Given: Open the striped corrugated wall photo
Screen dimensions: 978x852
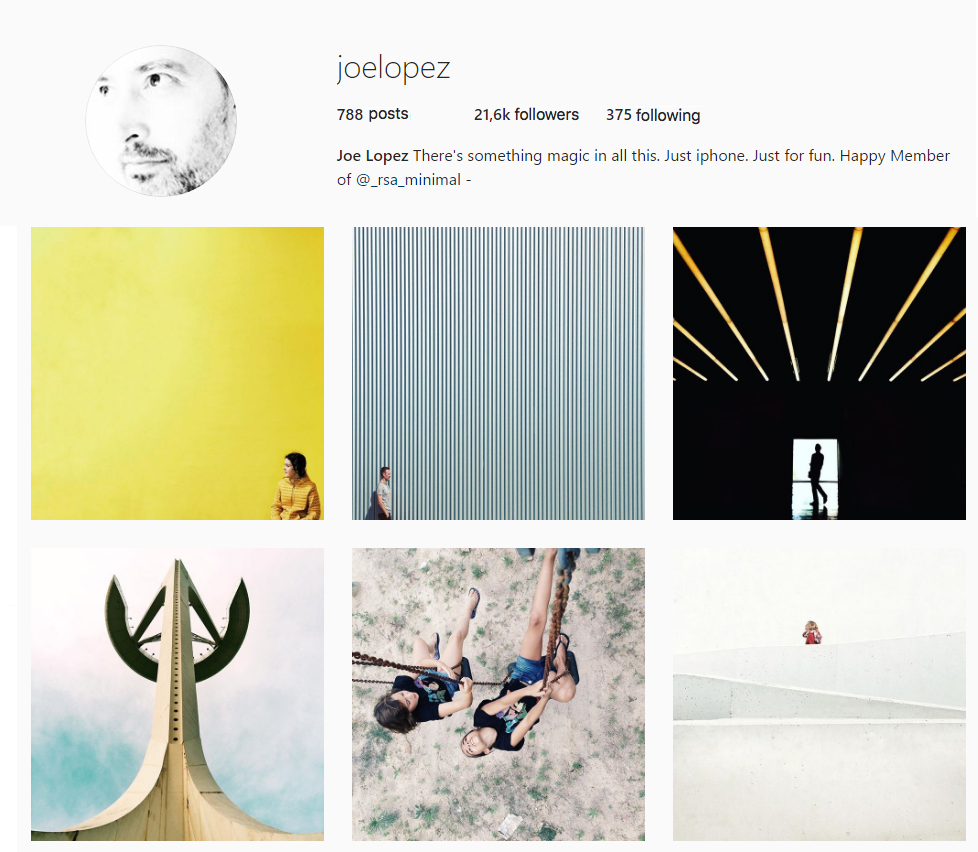Looking at the screenshot, I should (498, 373).
